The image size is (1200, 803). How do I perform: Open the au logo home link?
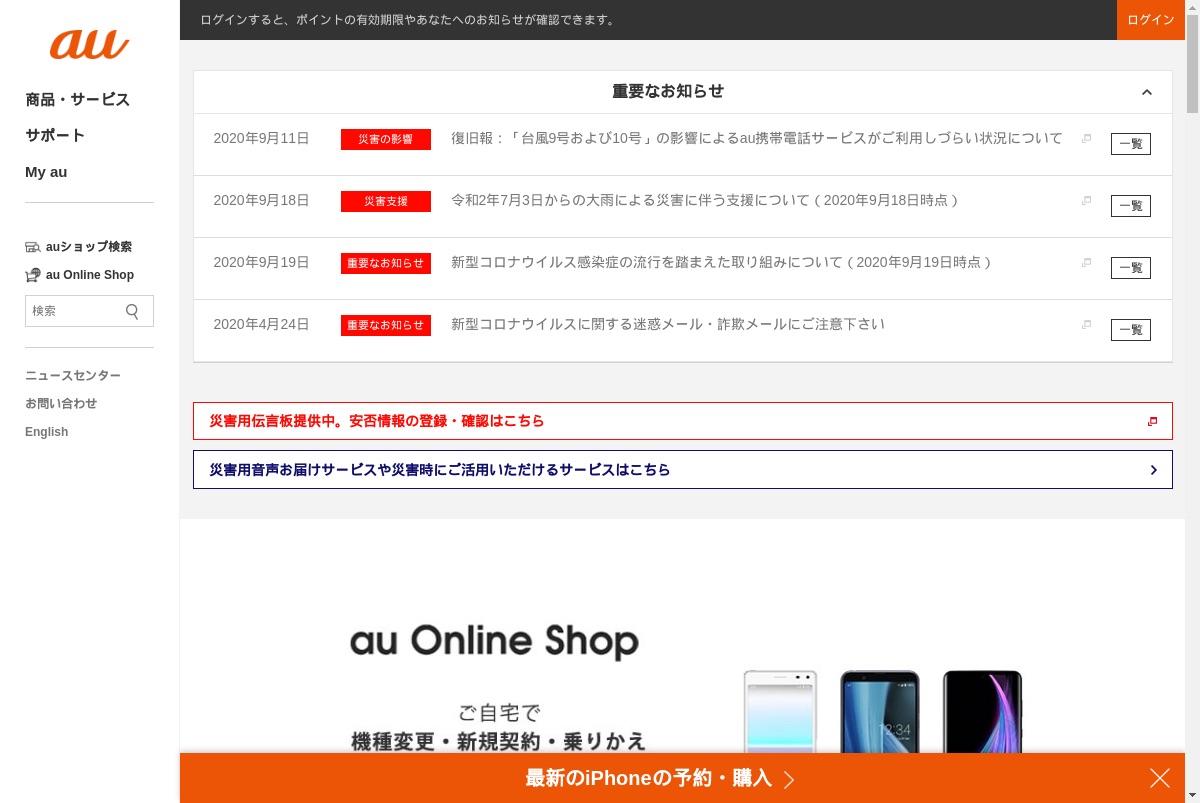[89, 45]
